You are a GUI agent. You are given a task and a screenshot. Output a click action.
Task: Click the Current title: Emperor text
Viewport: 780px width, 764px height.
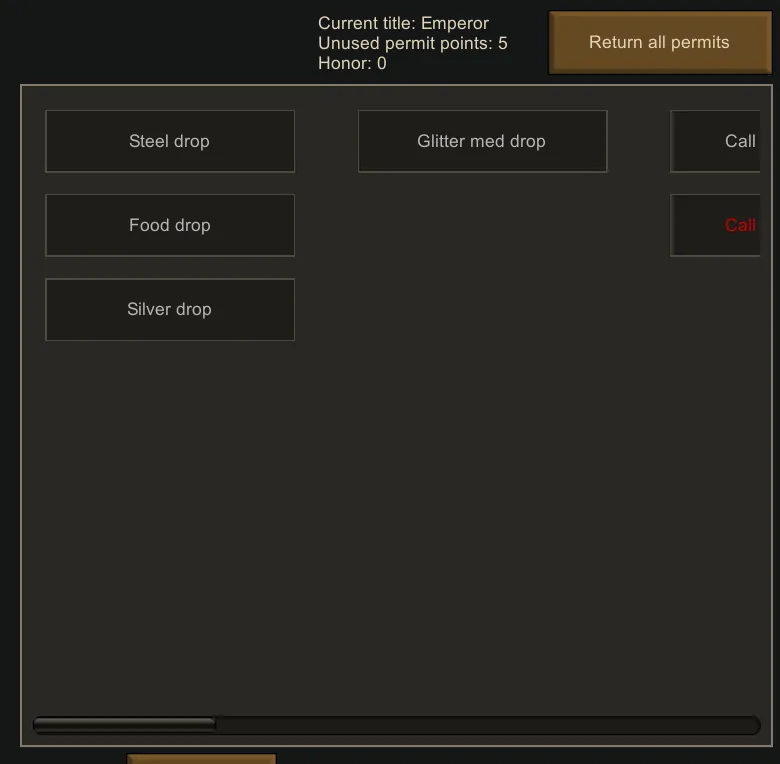[x=403, y=23]
